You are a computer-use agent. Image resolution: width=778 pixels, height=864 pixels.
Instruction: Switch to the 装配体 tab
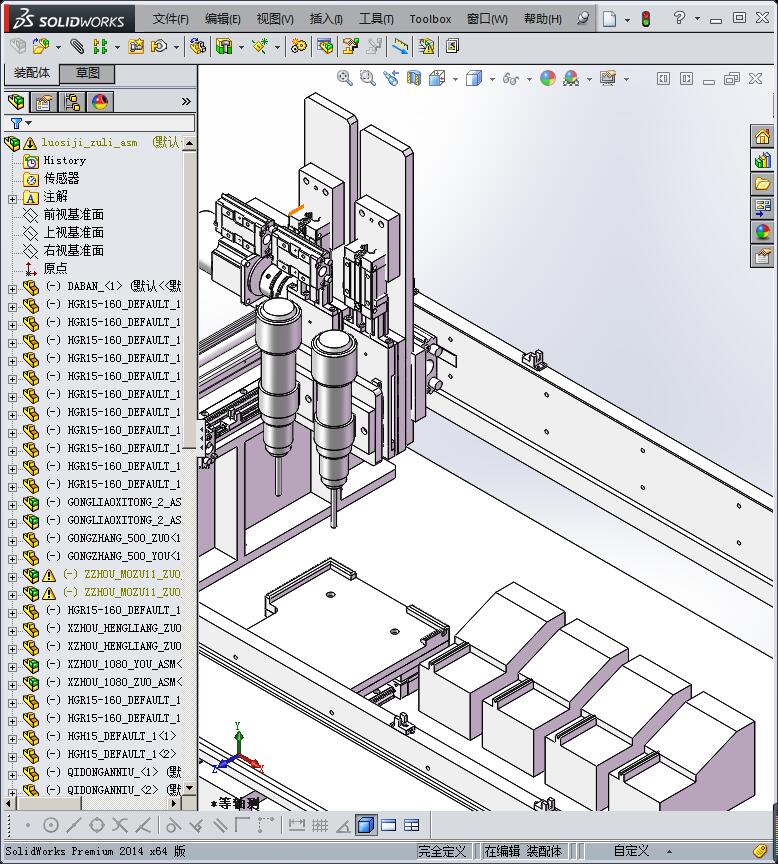31,73
